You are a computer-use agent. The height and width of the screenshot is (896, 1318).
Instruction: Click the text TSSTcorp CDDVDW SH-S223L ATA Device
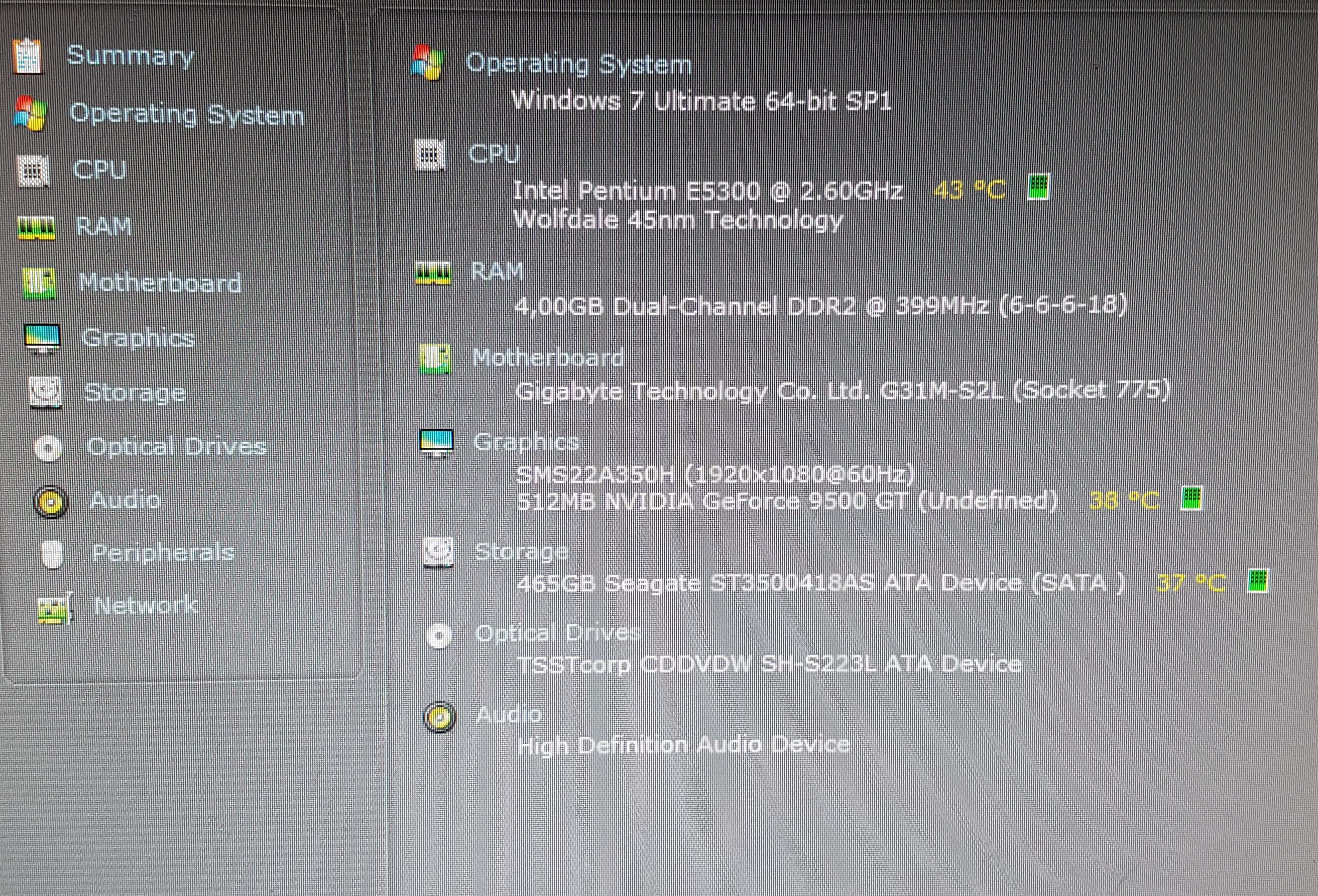click(x=769, y=664)
